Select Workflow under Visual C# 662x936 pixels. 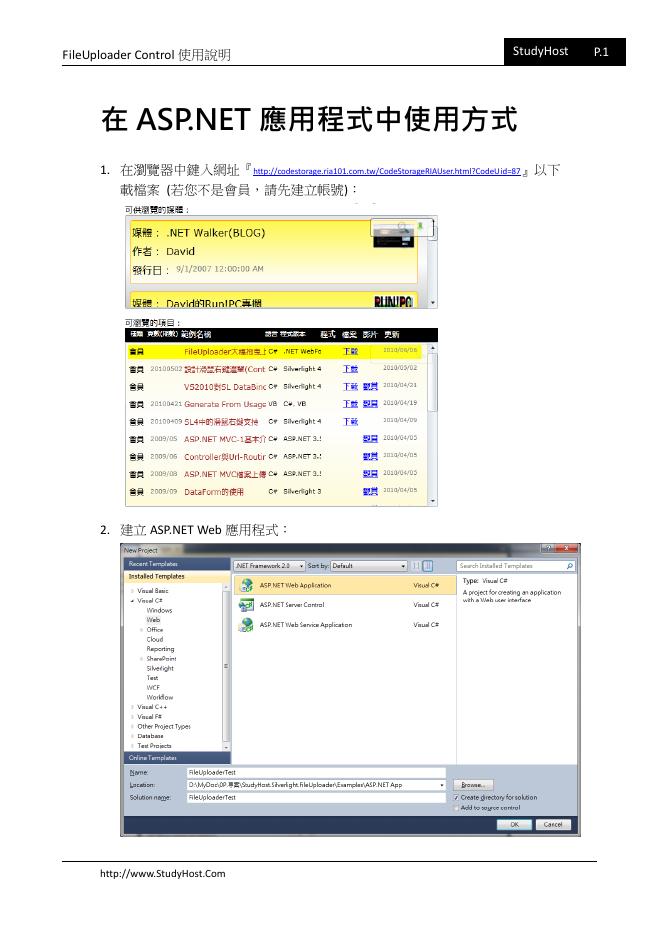point(160,697)
